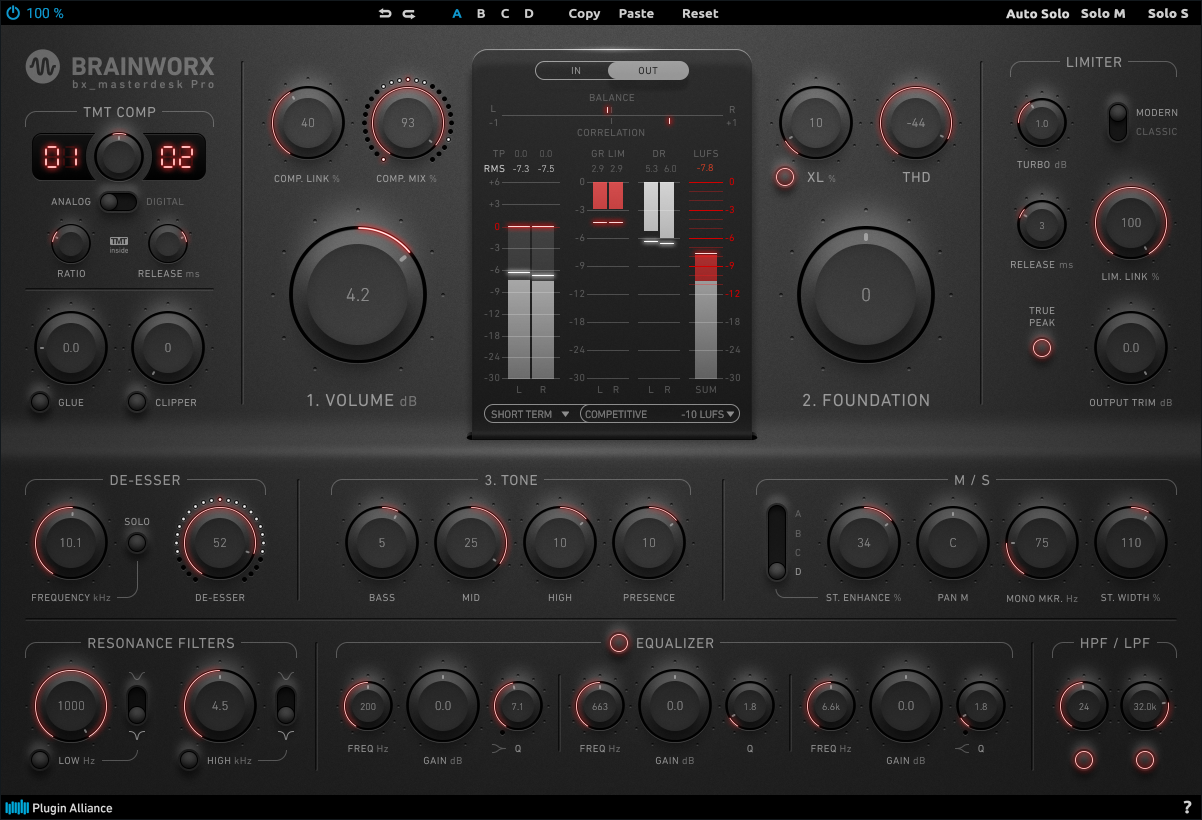Click the ST. WIDTH knob
The width and height of the screenshot is (1202, 820).
coord(1131,543)
